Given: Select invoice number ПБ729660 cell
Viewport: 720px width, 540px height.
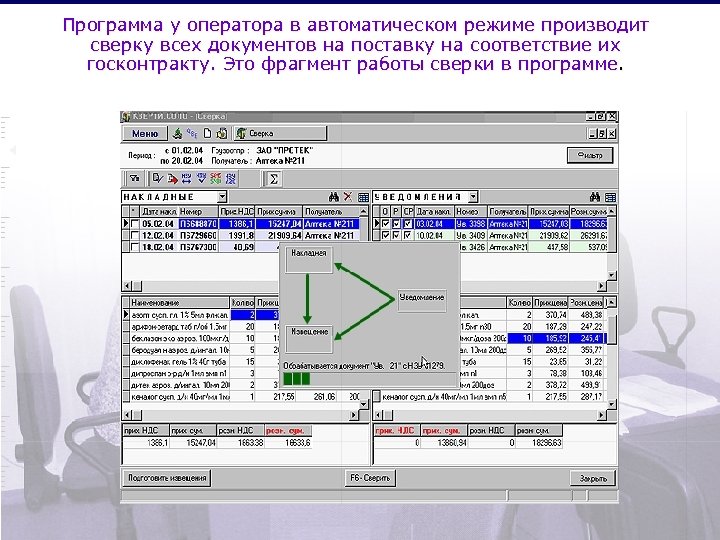Looking at the screenshot, I should (198, 235).
